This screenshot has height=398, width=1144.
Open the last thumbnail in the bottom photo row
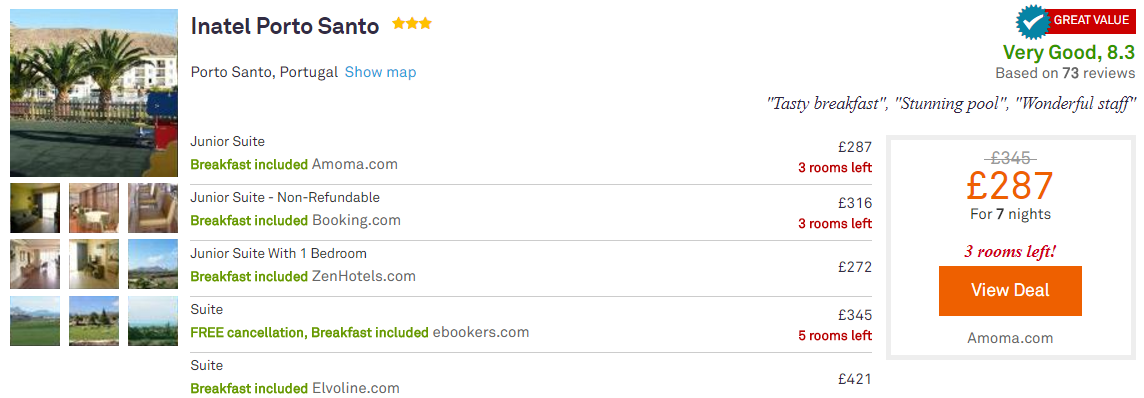(153, 321)
